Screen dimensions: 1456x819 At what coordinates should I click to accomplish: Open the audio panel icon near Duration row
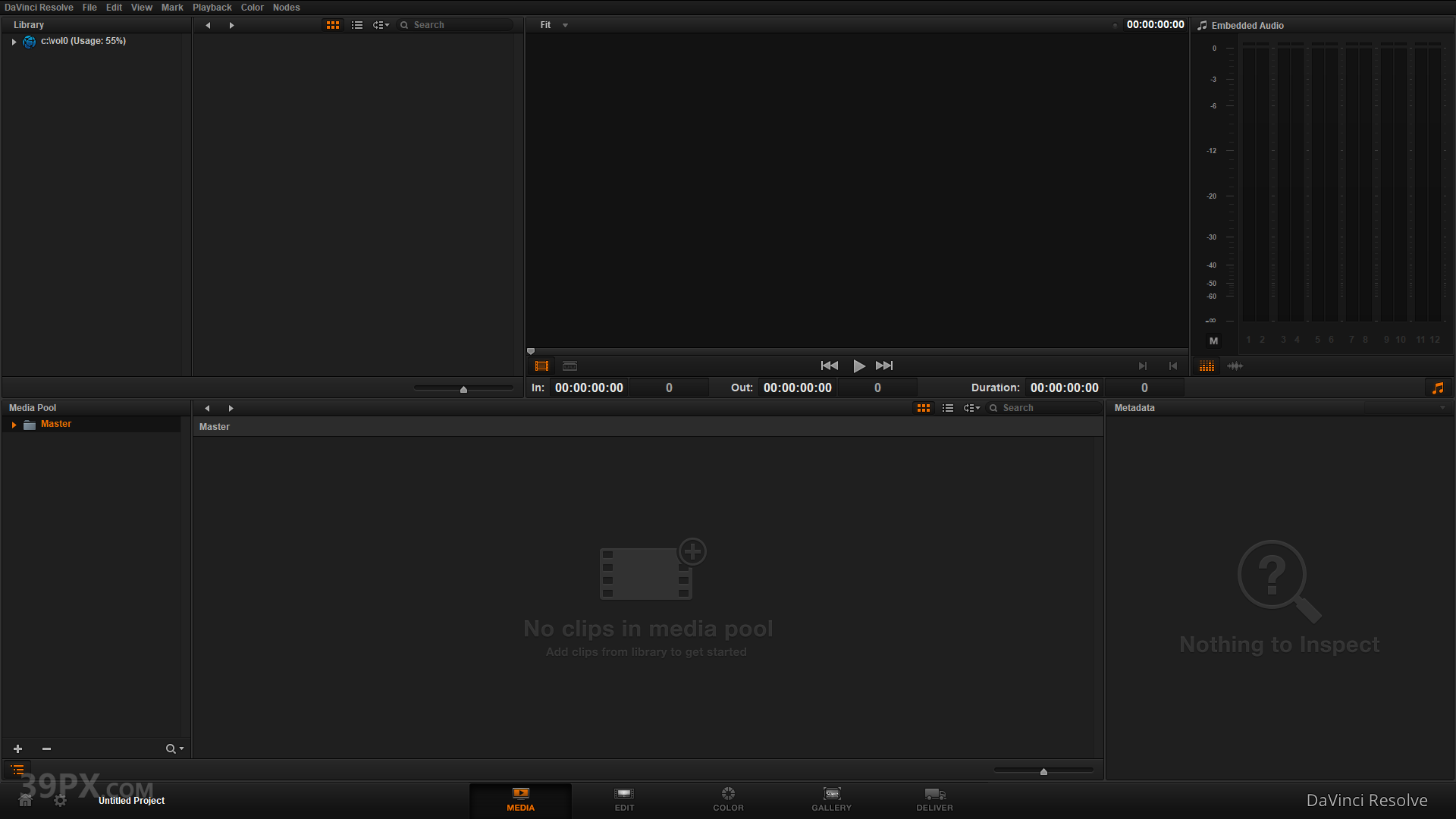[x=1438, y=388]
